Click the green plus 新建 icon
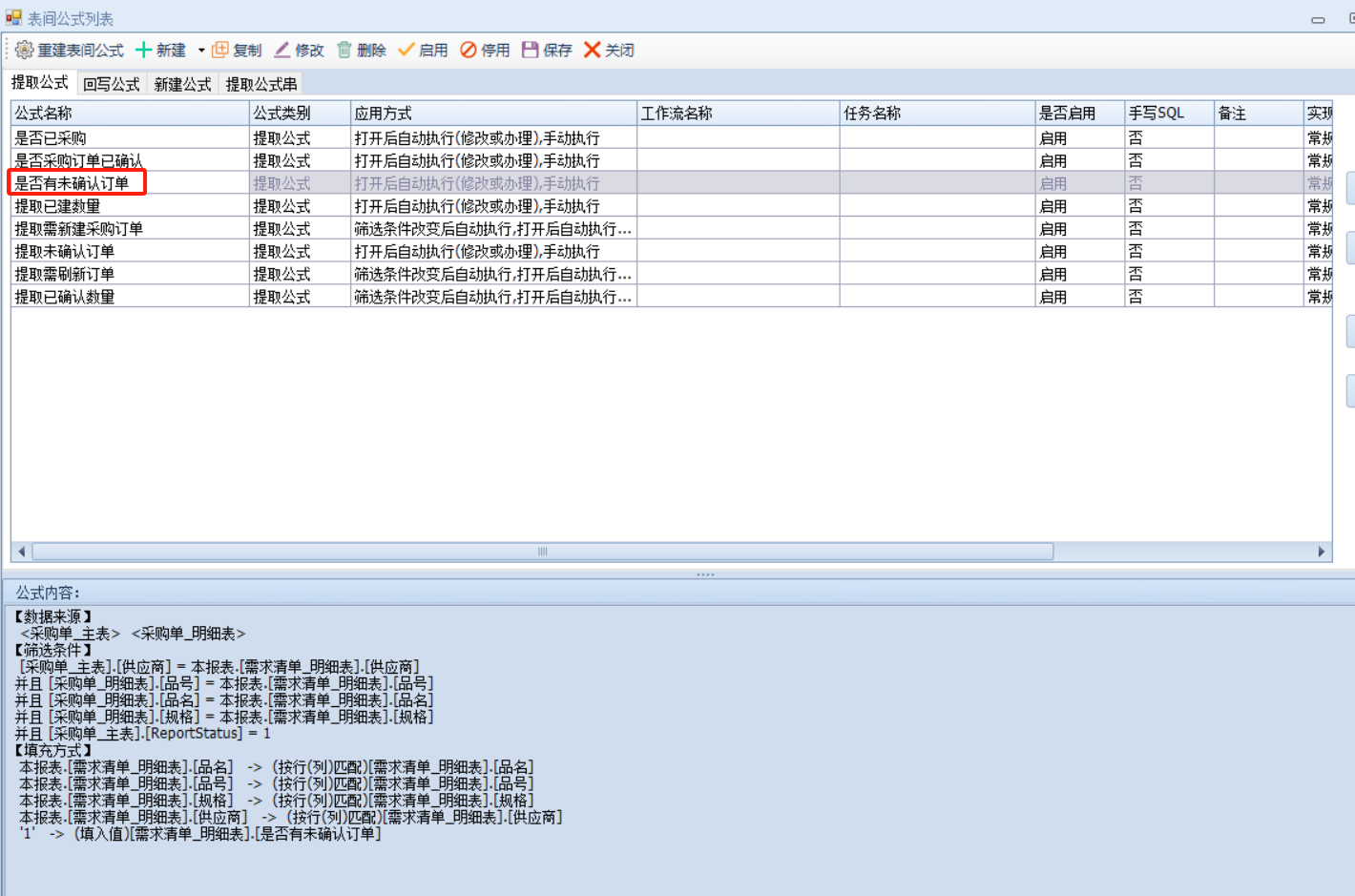Screen dimensions: 1355x896 tap(144, 50)
